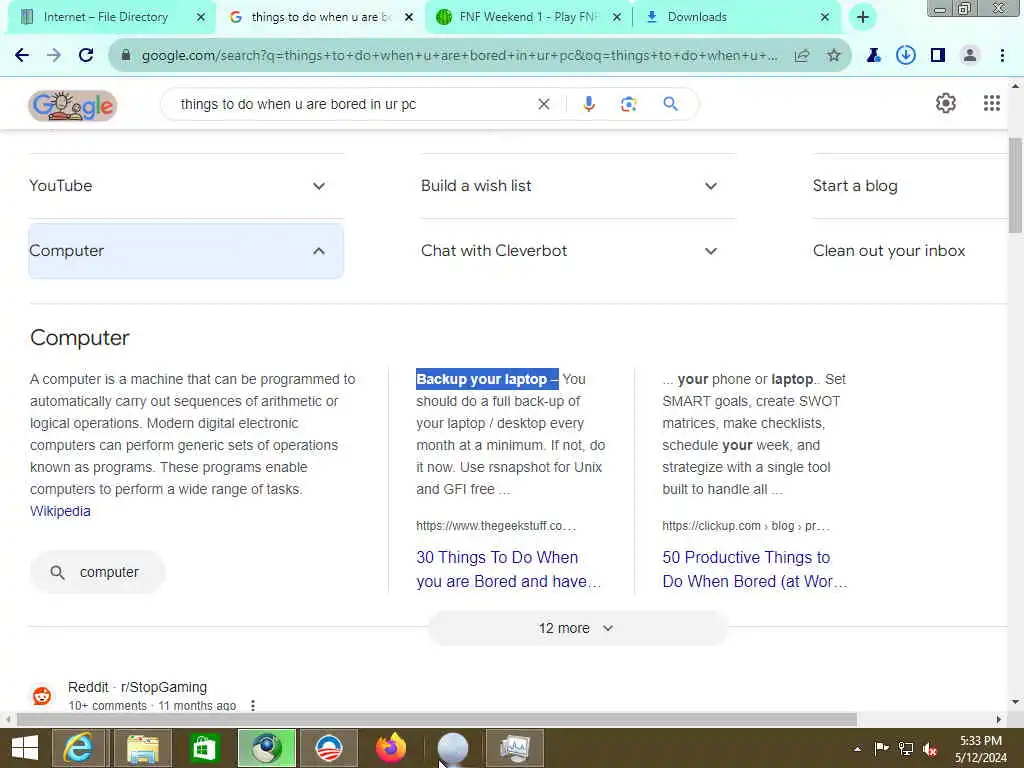Open Reddit result three-dot options
Image resolution: width=1024 pixels, height=768 pixels.
(x=253, y=705)
